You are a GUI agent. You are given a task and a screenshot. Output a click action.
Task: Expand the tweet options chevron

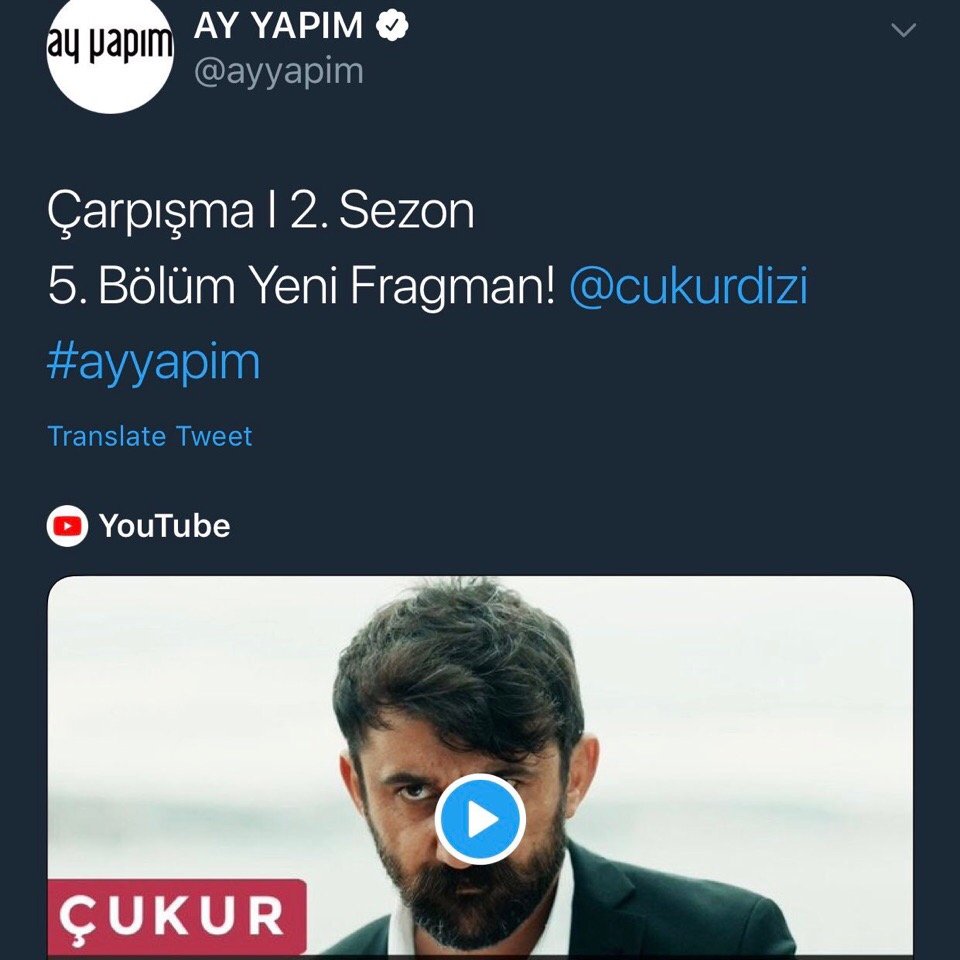pos(903,30)
